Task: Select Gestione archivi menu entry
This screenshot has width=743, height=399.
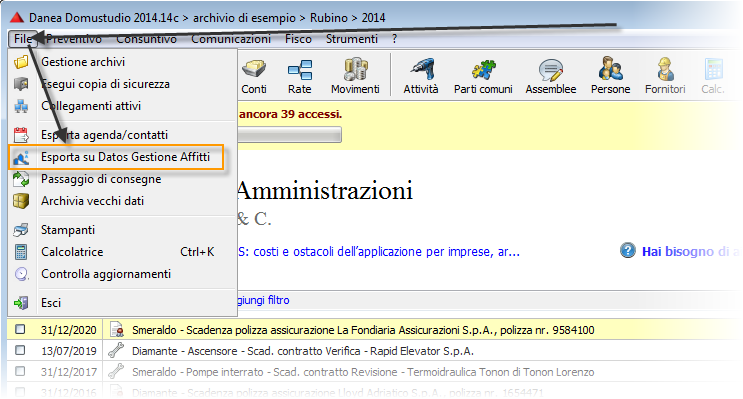Action: (83, 62)
